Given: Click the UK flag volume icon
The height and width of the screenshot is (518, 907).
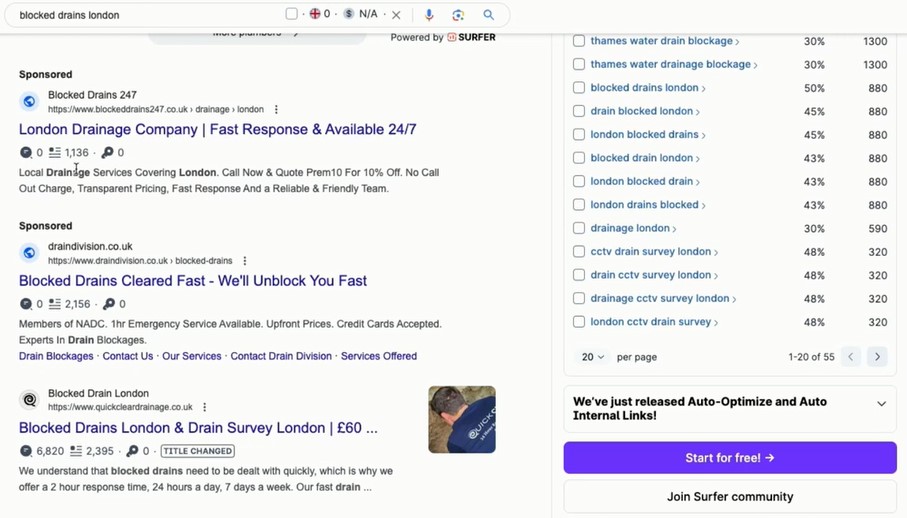Looking at the screenshot, I should 315,14.
